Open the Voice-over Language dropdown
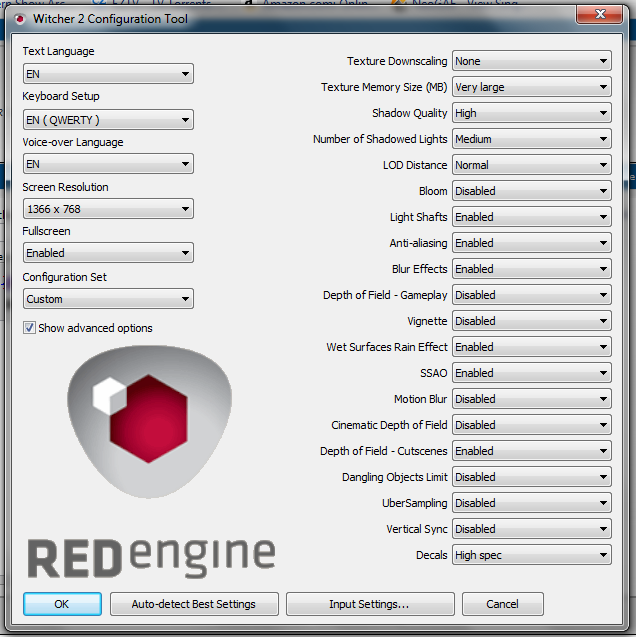636x637 pixels. (x=108, y=164)
